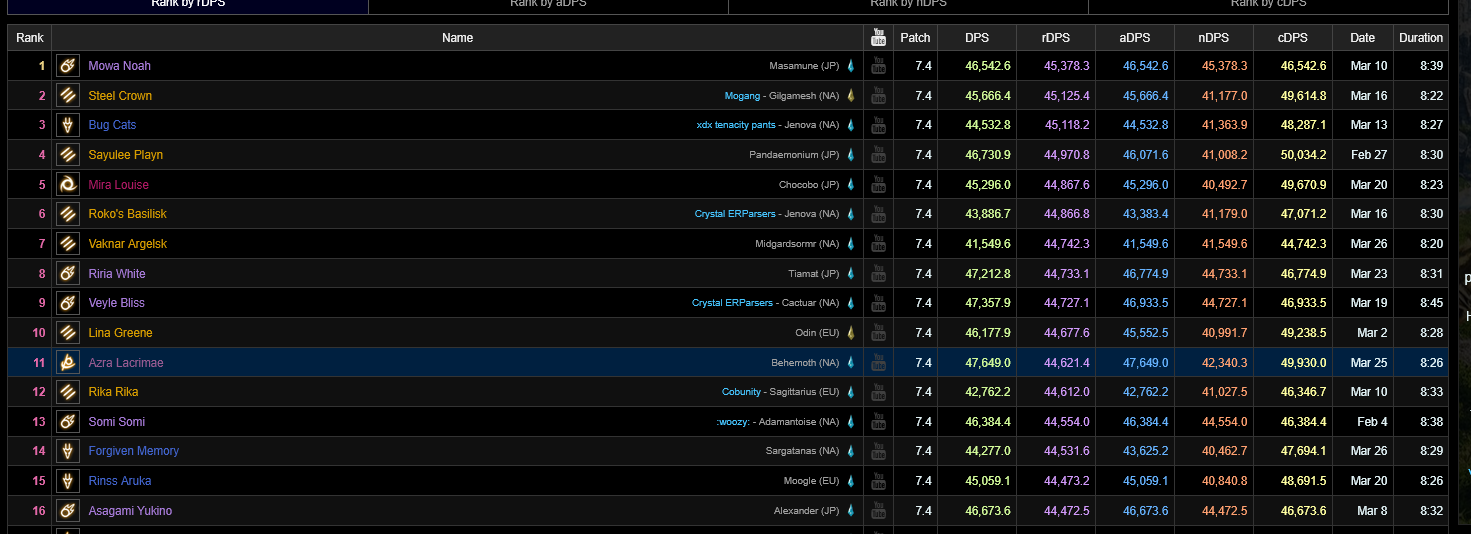Image resolution: width=1471 pixels, height=534 pixels.
Task: Switch to the Rank by nDPS tab
Action: coord(908,5)
